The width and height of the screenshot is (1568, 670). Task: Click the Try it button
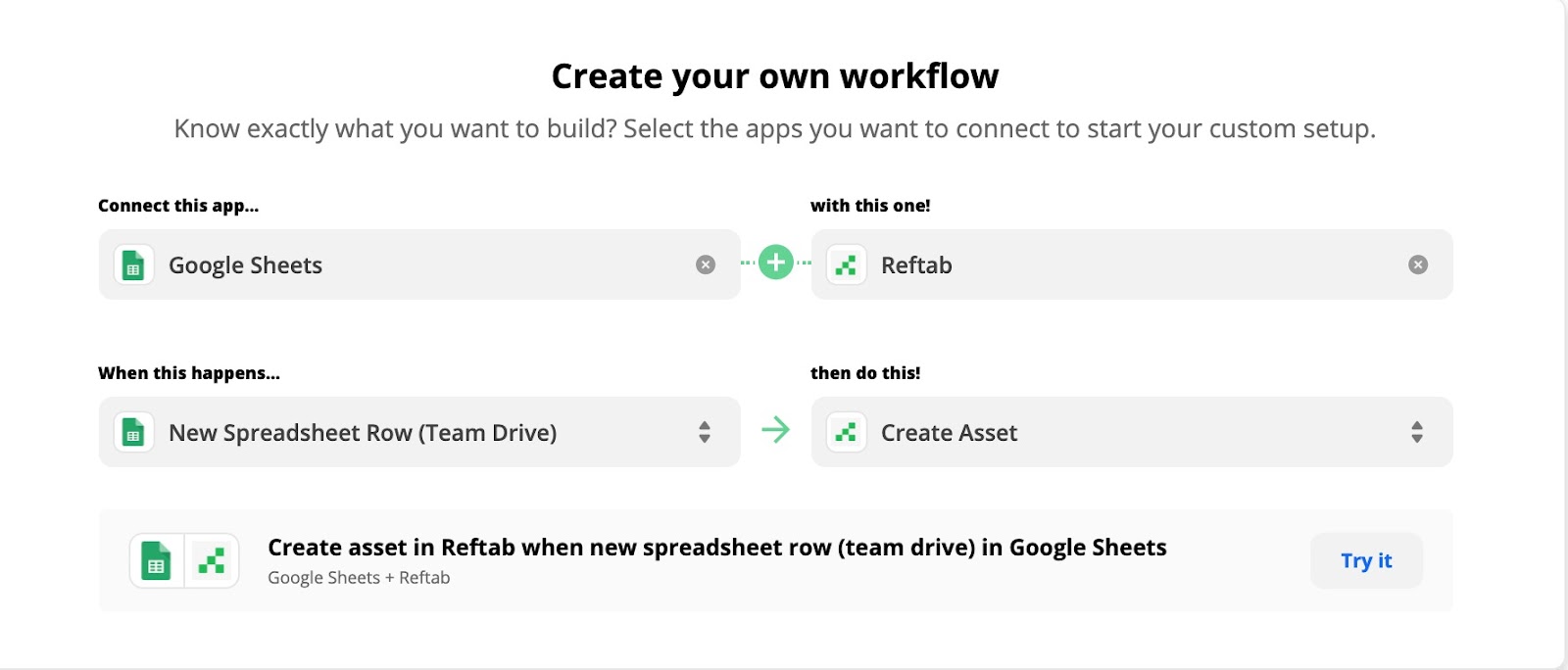(1366, 560)
